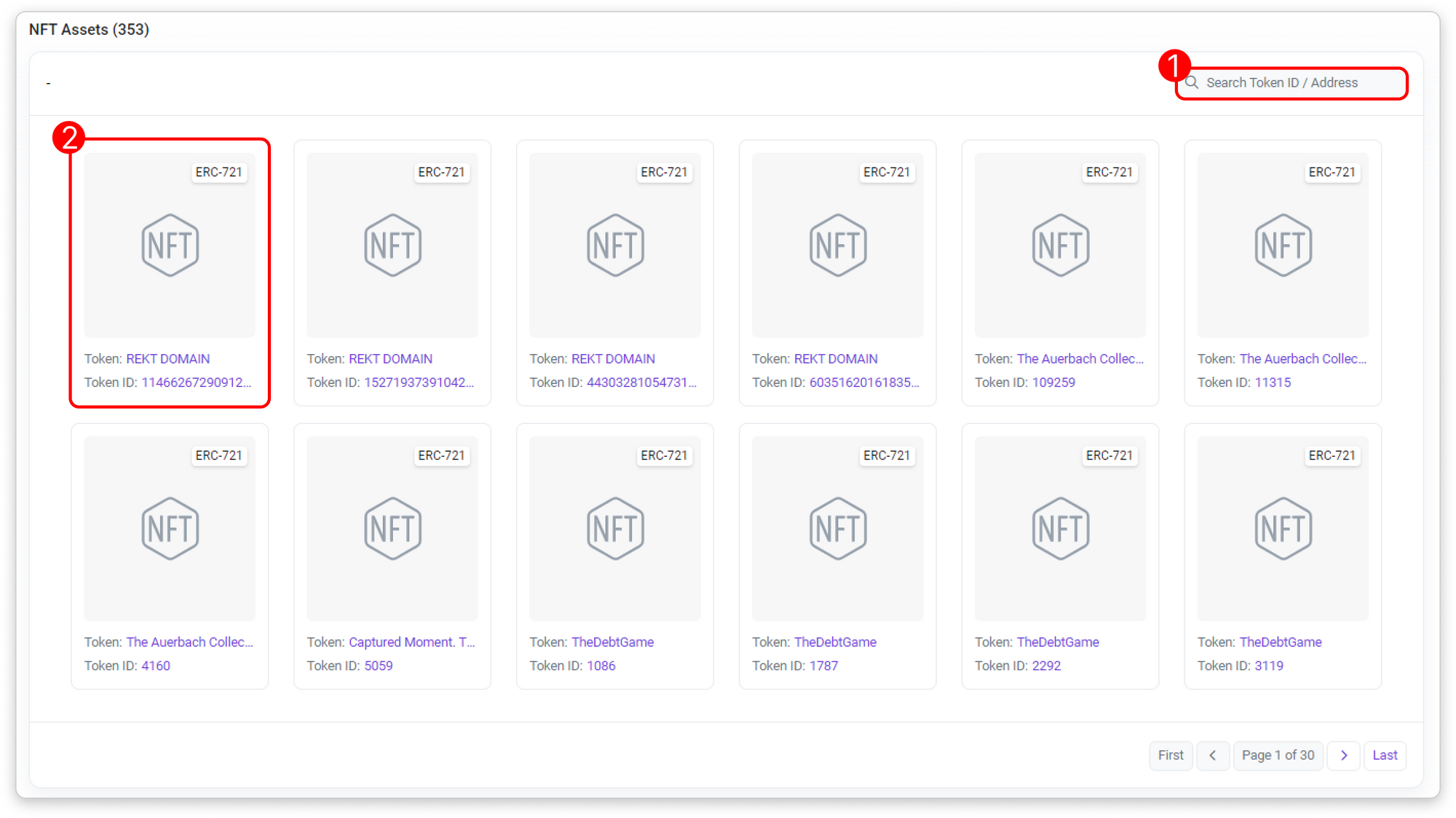Click the First page button
Image resolution: width=1456 pixels, height=818 pixels.
pyautogui.click(x=1171, y=755)
